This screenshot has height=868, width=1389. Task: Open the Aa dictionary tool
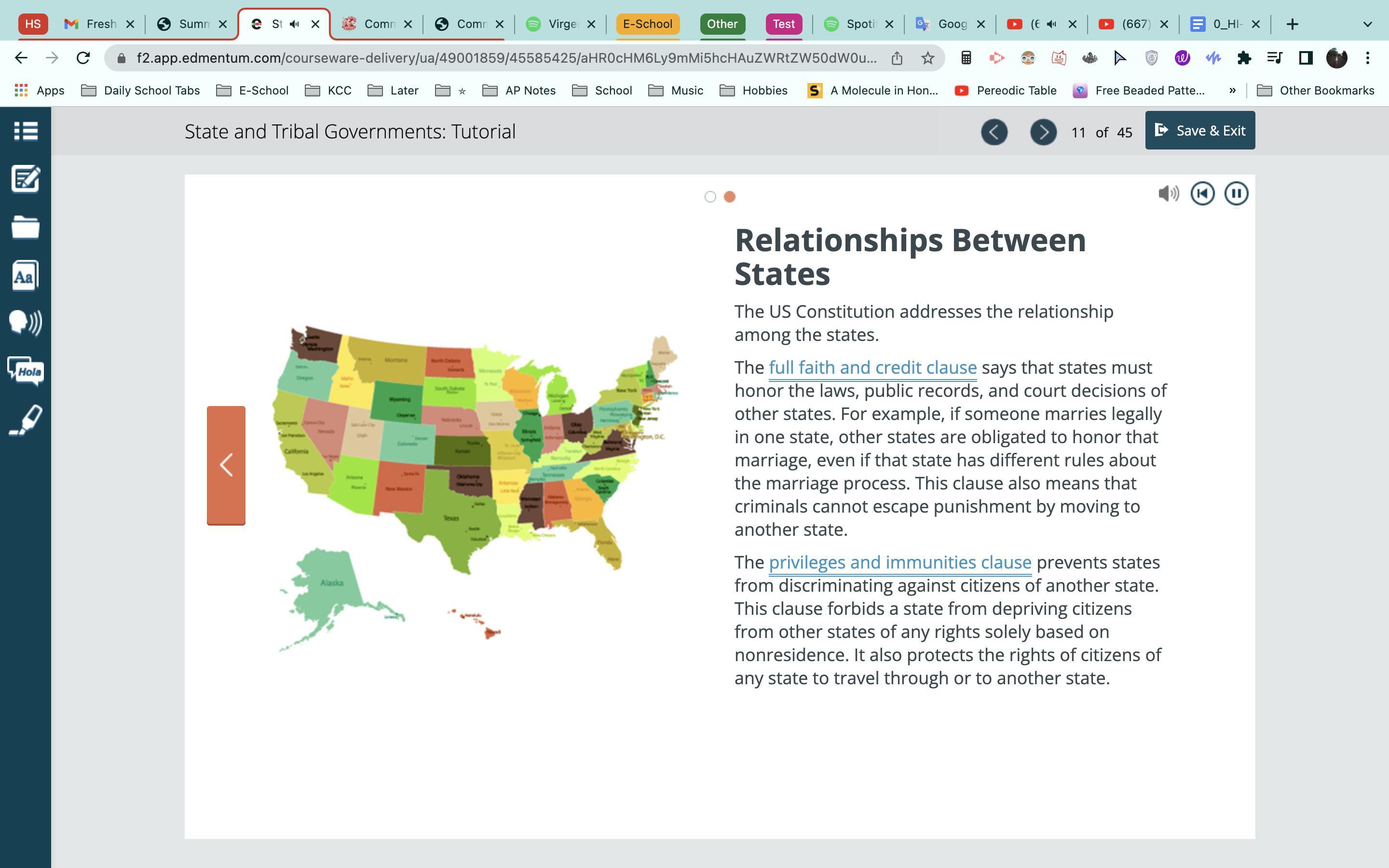25,276
